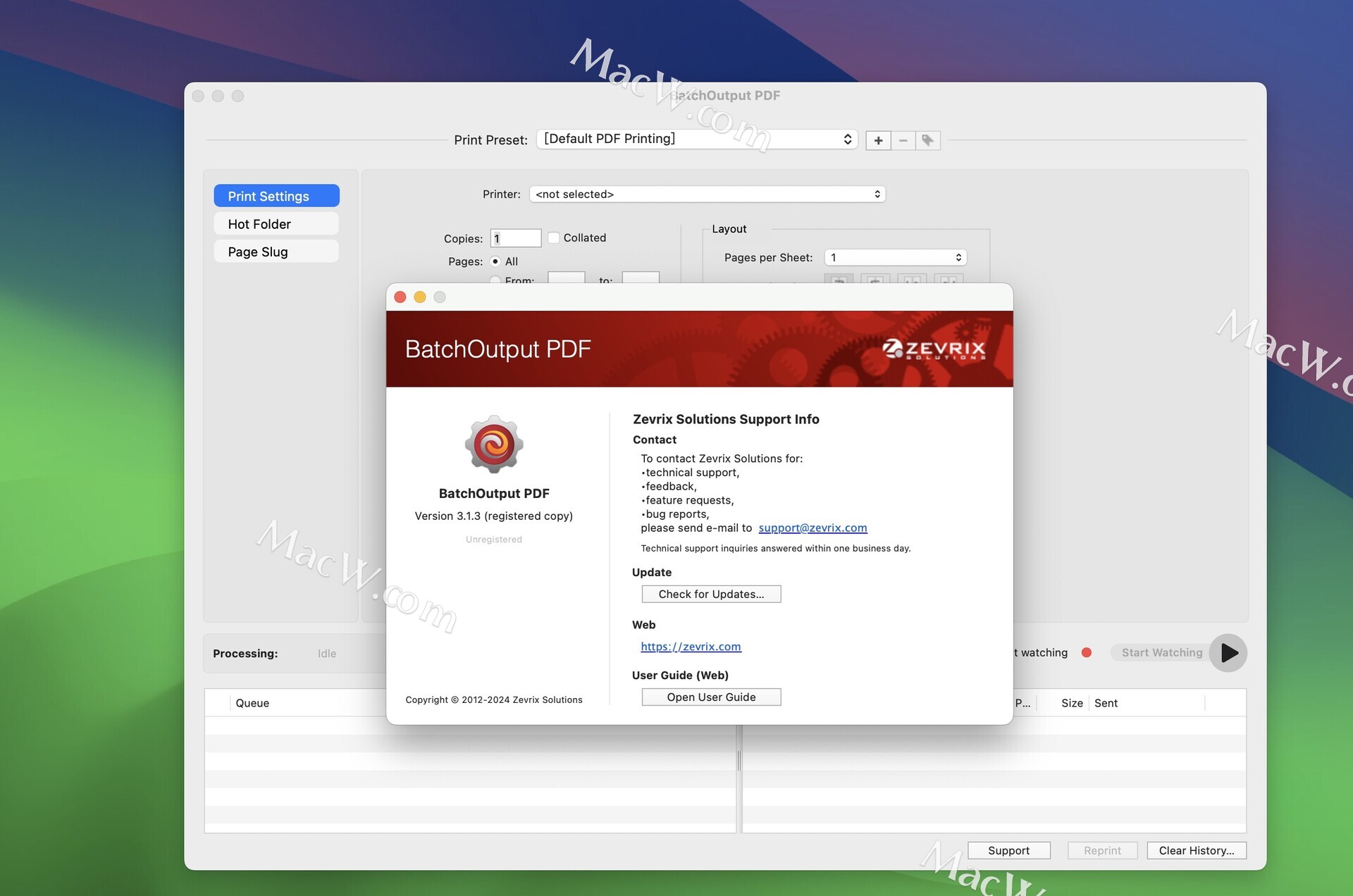The width and height of the screenshot is (1353, 896).
Task: Close the About dialog with red button
Action: (400, 297)
